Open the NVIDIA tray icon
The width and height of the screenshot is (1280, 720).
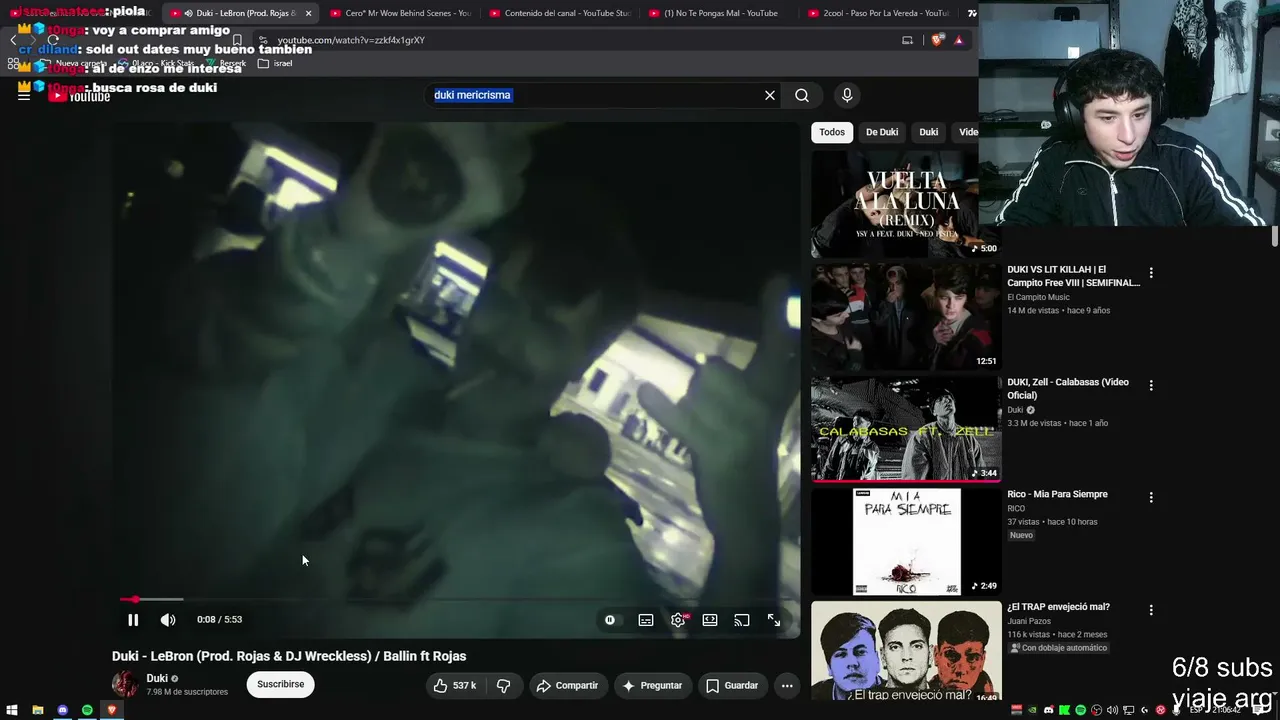[1033, 710]
